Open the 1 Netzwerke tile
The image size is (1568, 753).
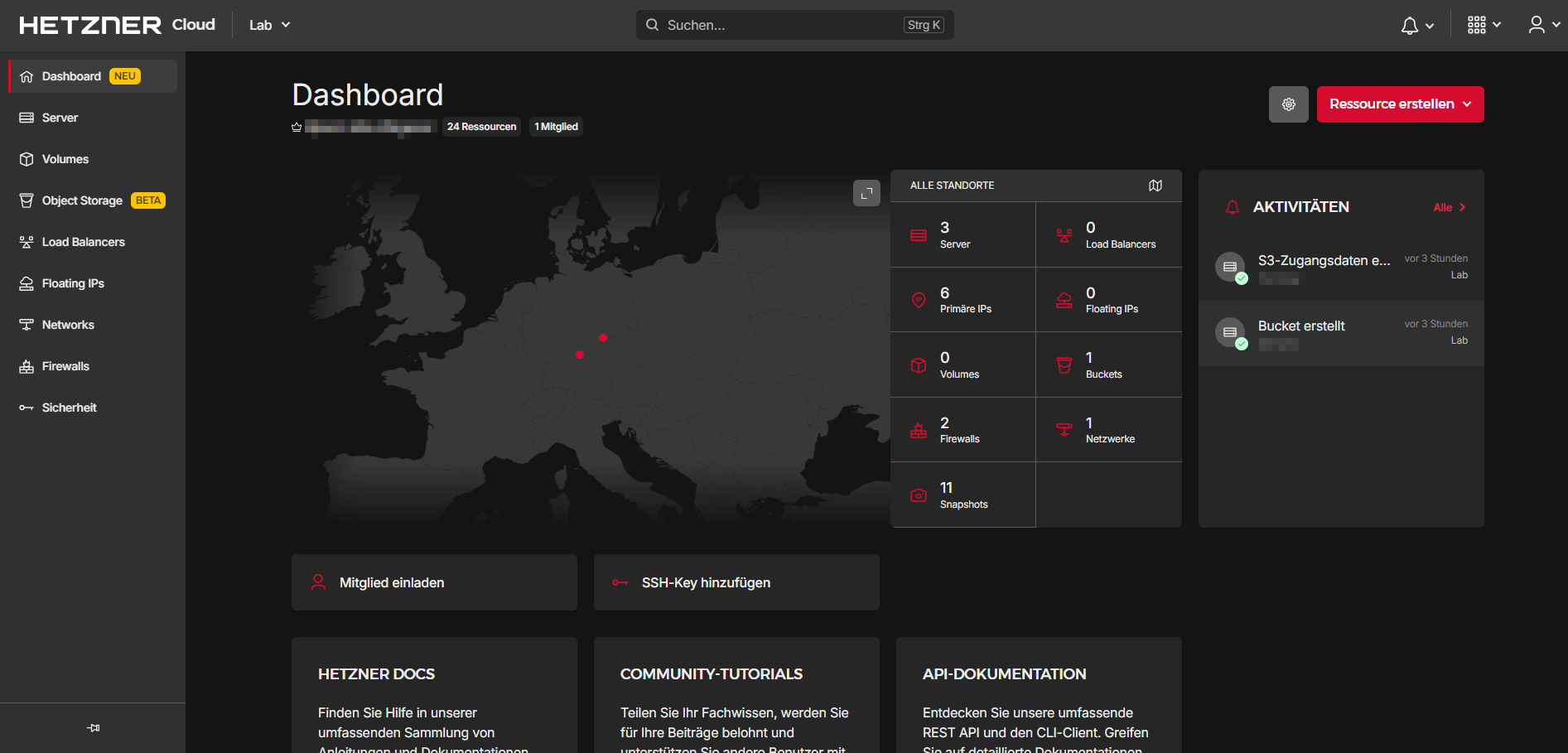pyautogui.click(x=1109, y=430)
